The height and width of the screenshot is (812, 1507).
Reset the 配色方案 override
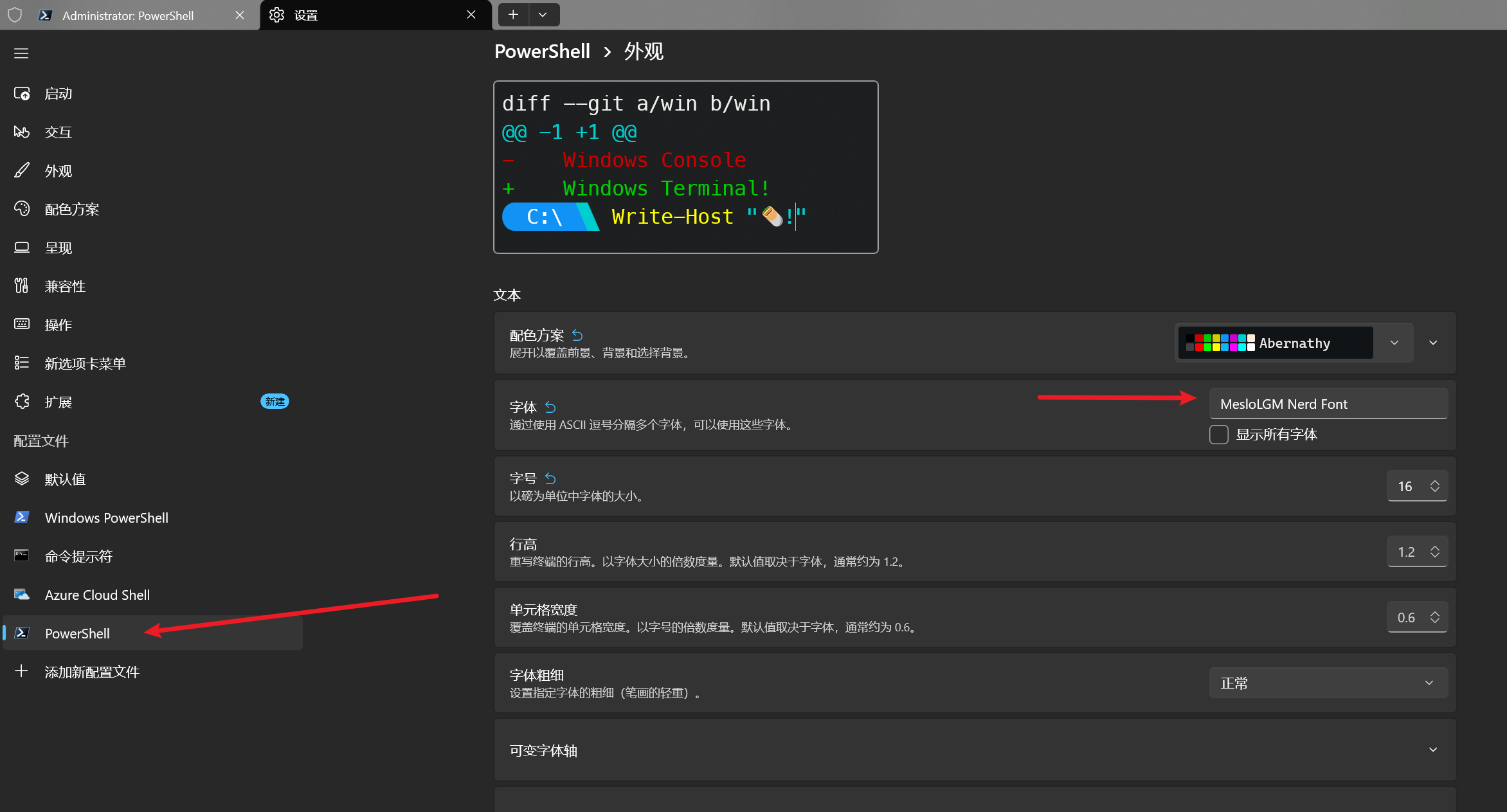point(577,336)
